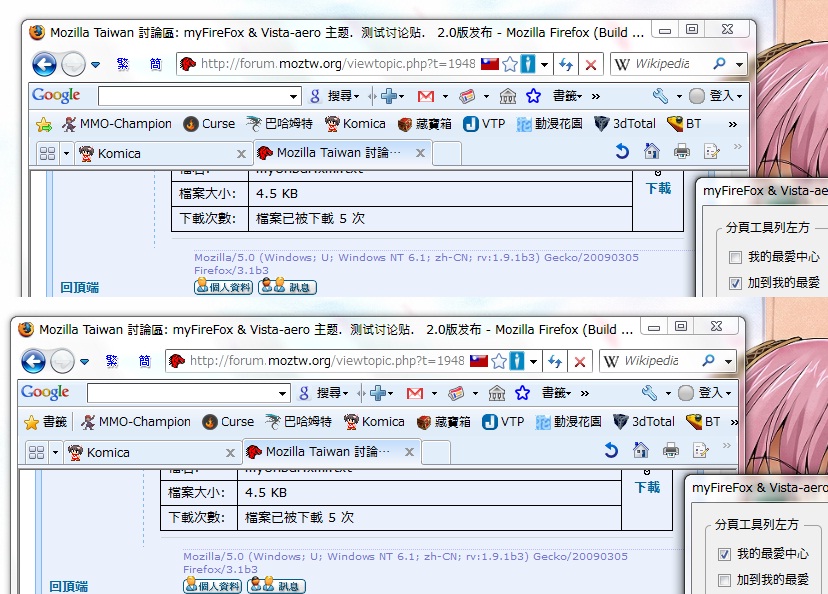This screenshot has height=594, width=828.
Task: Open URL dropdown arrow in upper address bar
Action: coord(544,65)
